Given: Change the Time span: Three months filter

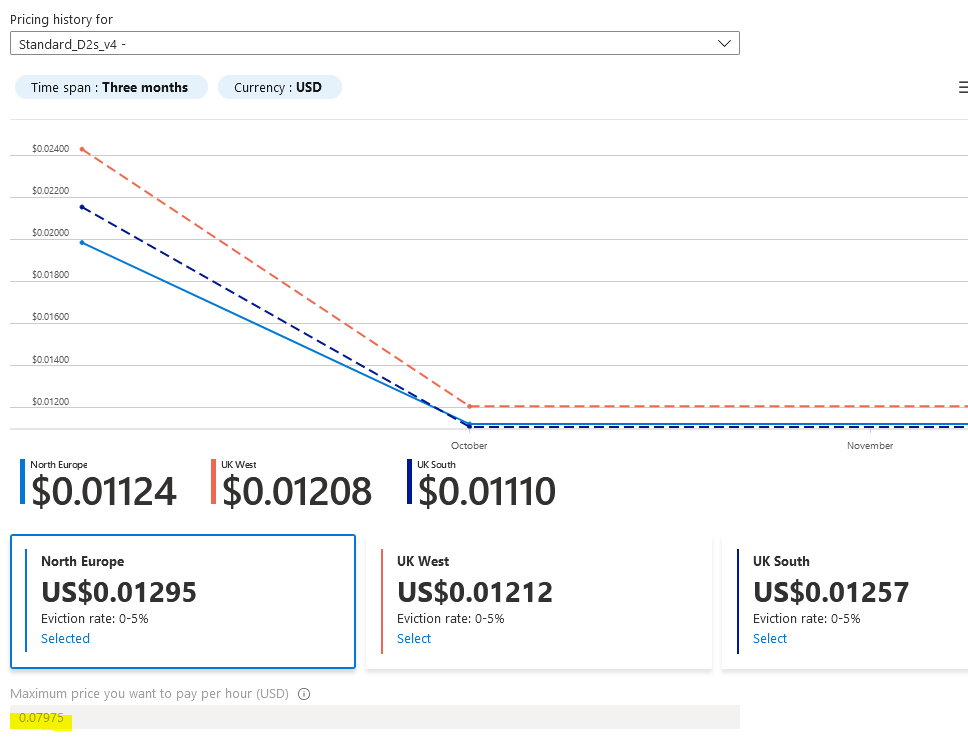Looking at the screenshot, I should [x=110, y=88].
